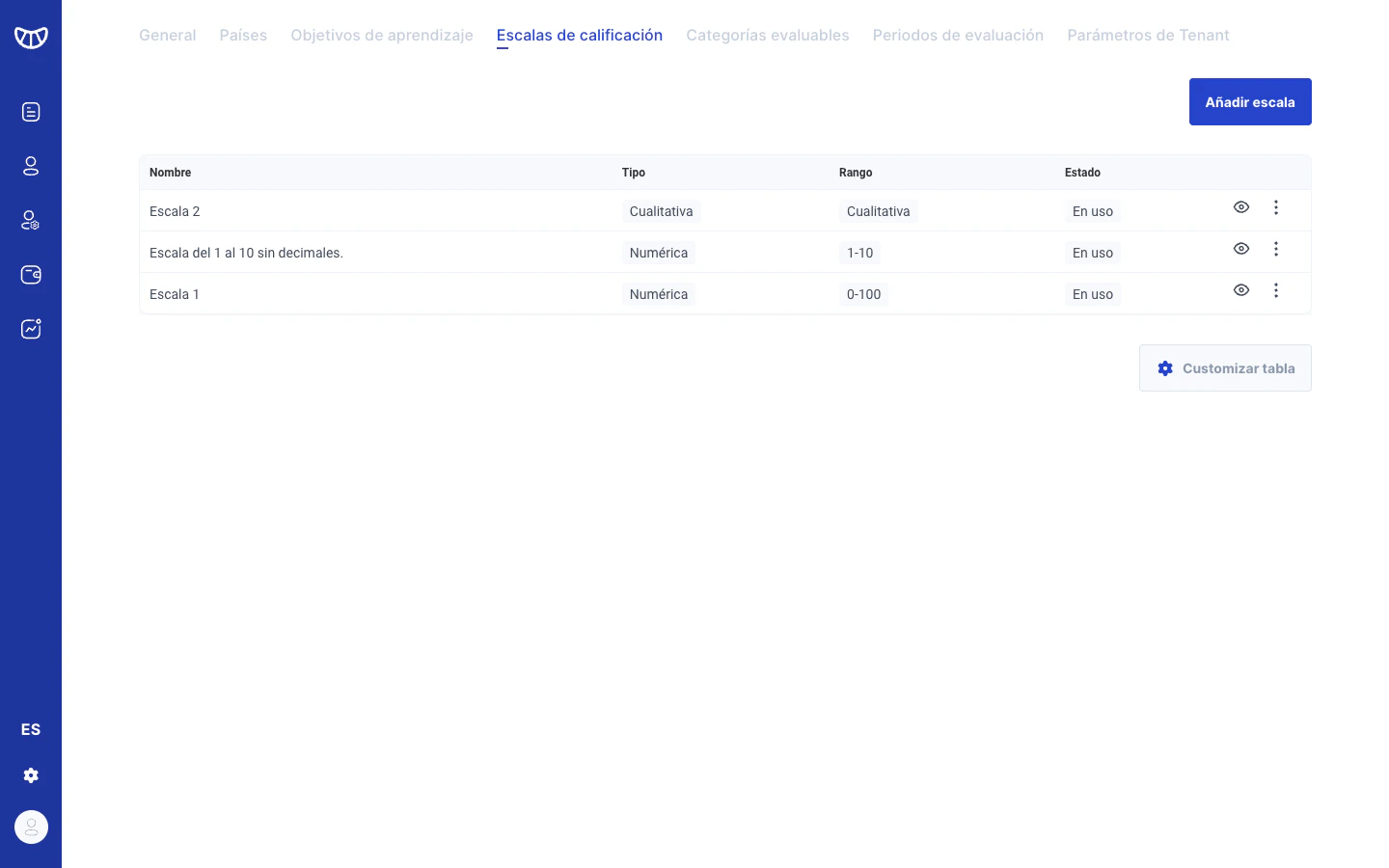Click the Rango column header
Viewport: 1389px width, 868px height.
pos(856,173)
